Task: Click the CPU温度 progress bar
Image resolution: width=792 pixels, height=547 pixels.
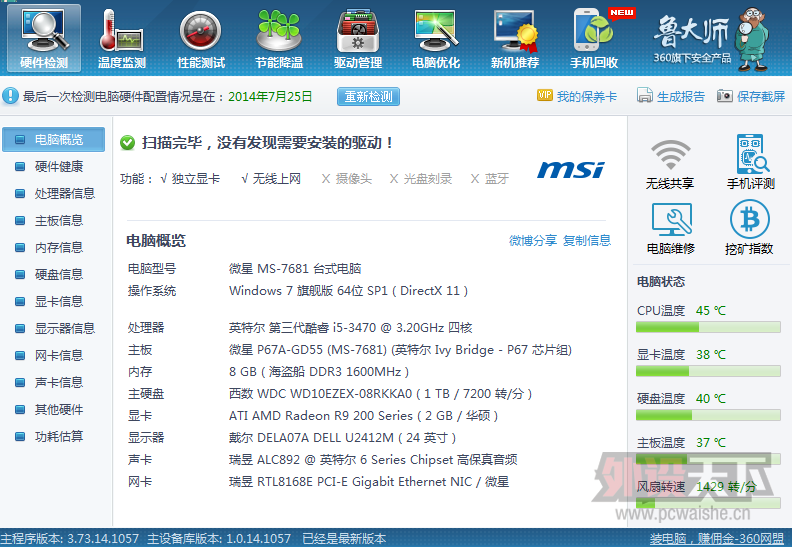Action: [x=708, y=327]
